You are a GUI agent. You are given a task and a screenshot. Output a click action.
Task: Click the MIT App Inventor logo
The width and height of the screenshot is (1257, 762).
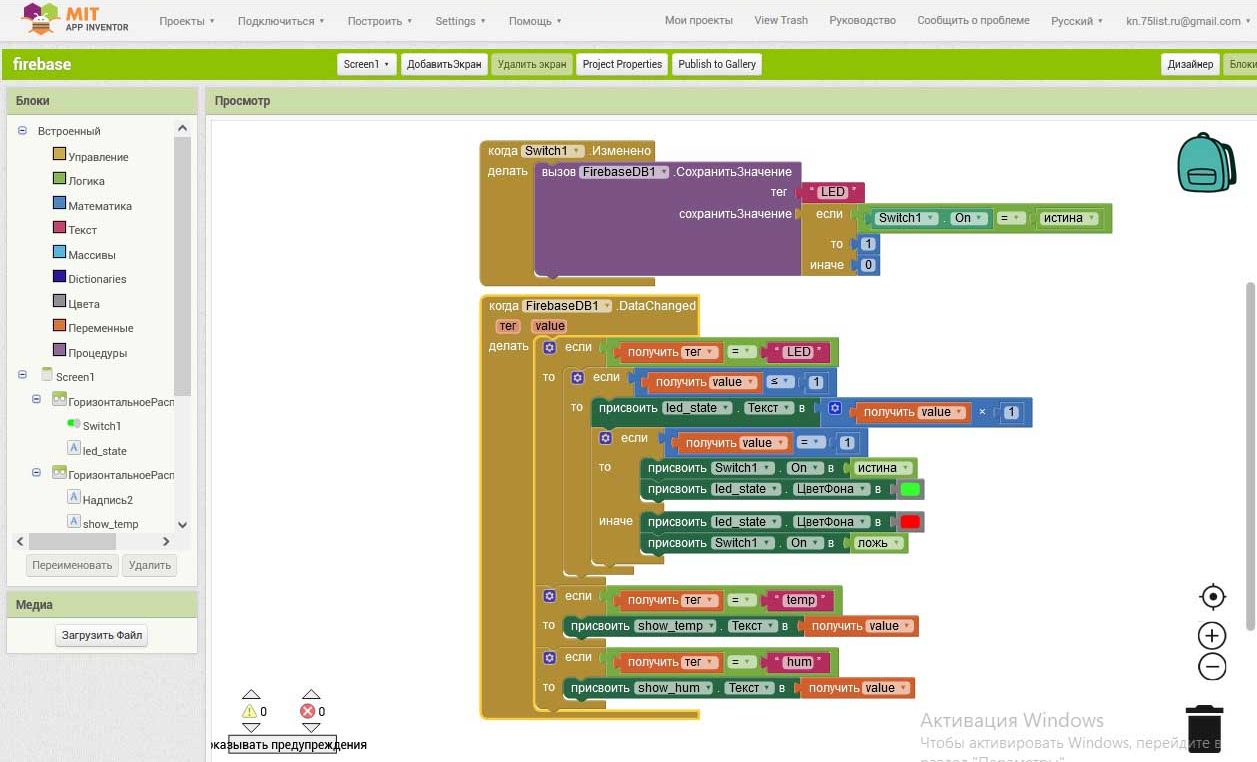click(75, 19)
